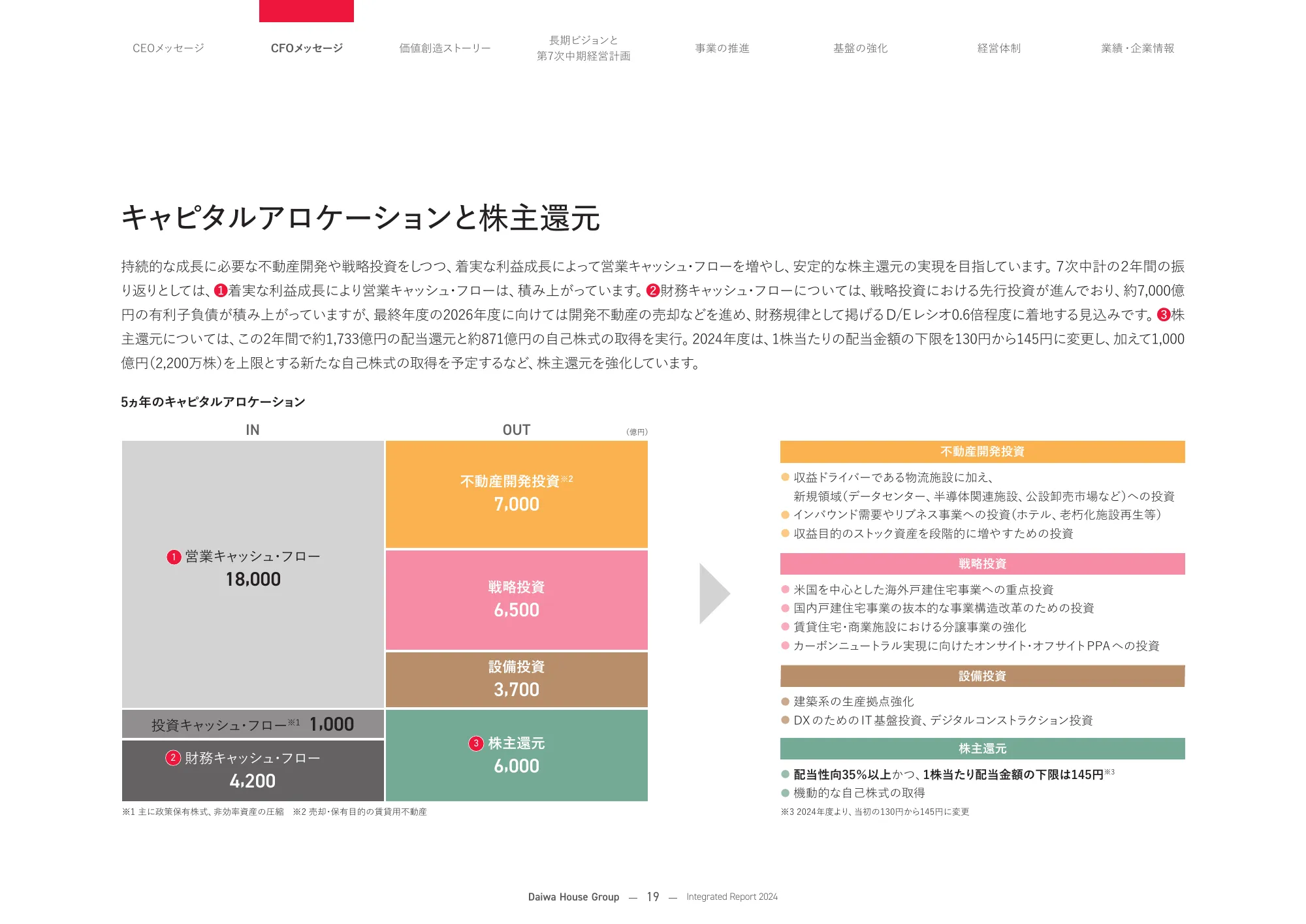Screen dimensions: 1306x924
Task: Click orange bullet beside インバウンド需要やリブネス事業
Action: [x=786, y=515]
